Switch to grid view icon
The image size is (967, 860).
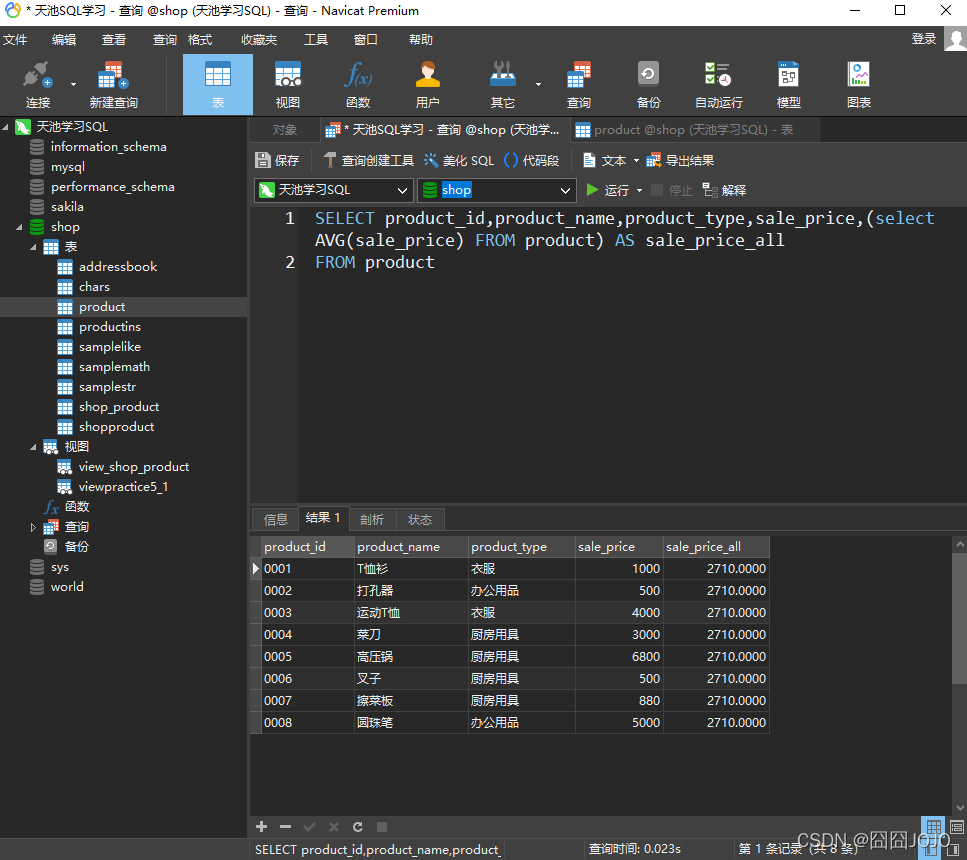pos(934,827)
